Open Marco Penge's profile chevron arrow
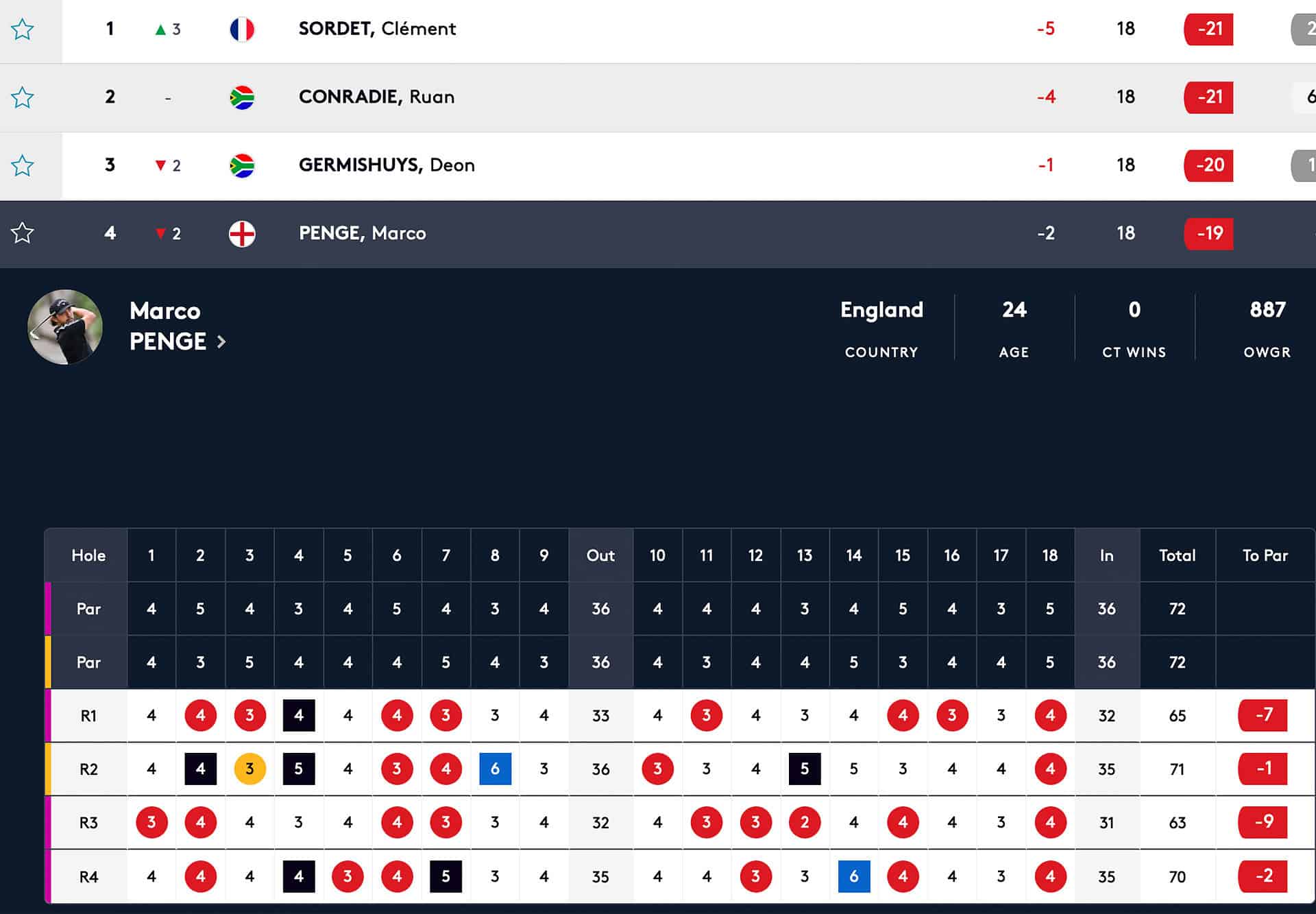1316x914 pixels. coord(221,341)
